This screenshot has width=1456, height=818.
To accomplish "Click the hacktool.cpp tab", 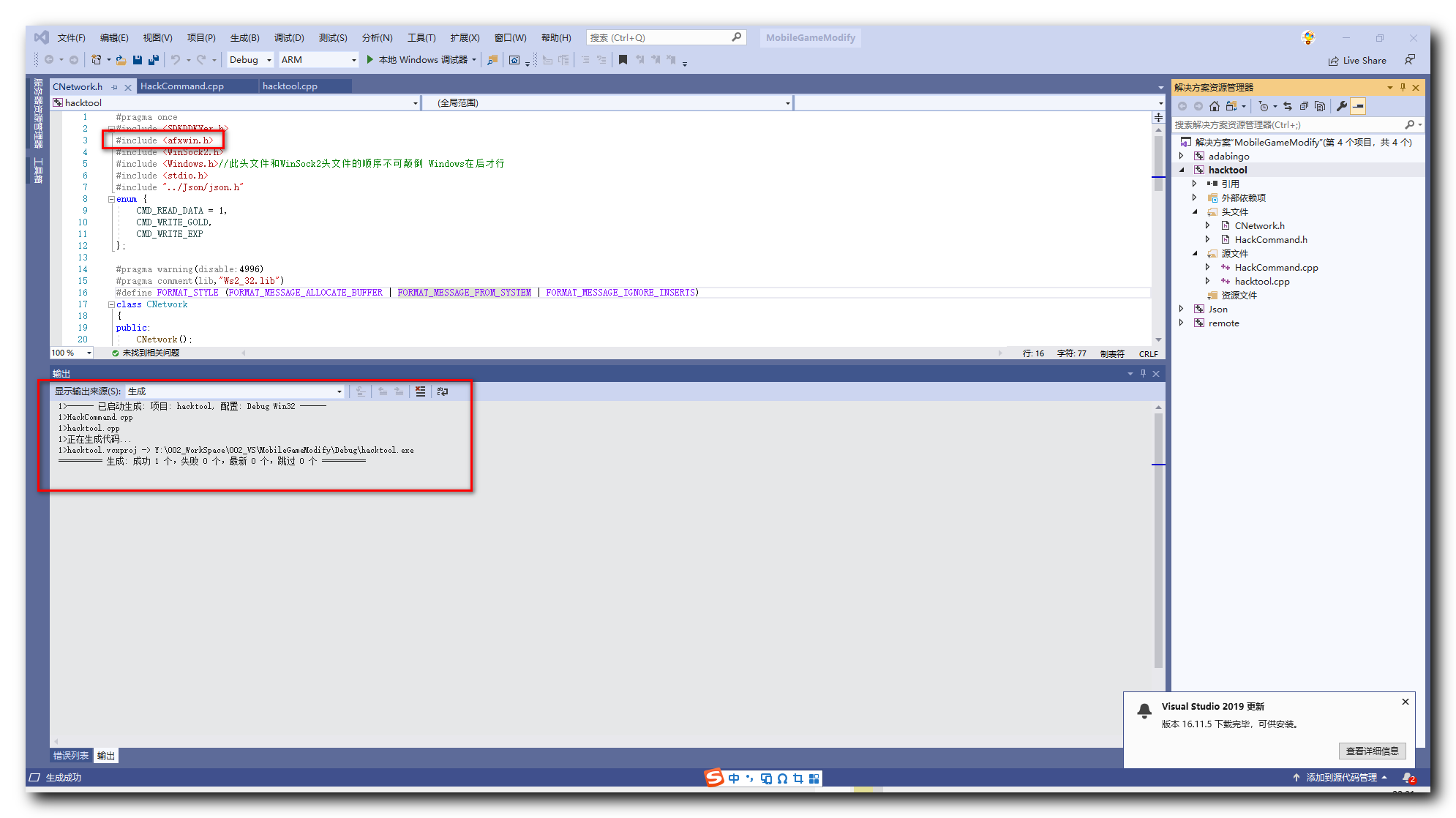I will 289,87.
